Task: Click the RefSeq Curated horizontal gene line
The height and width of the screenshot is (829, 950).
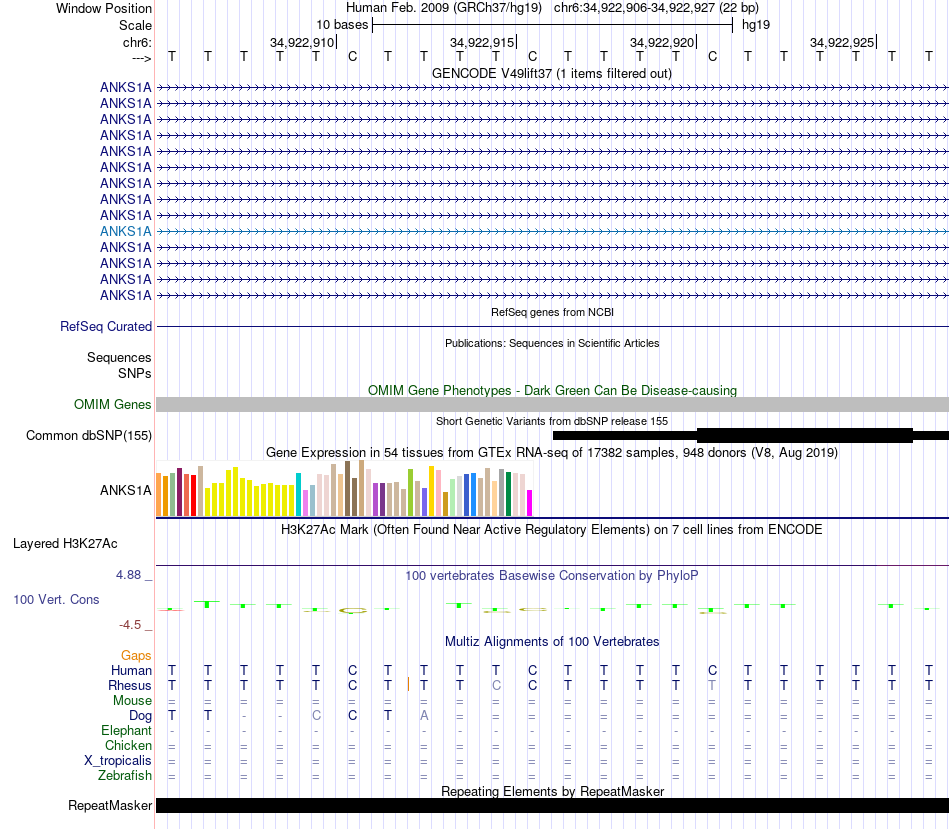Action: click(552, 327)
